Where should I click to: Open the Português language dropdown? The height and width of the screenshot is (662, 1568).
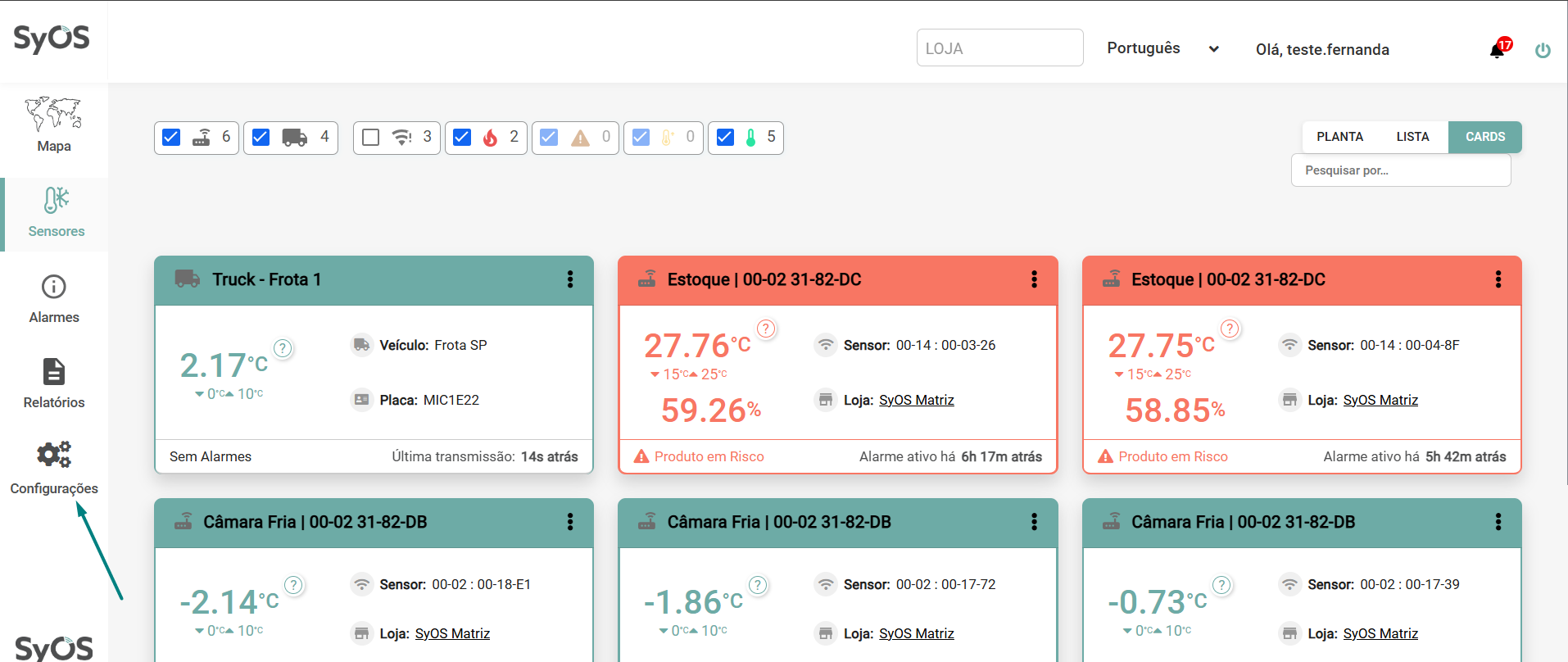[x=1162, y=48]
